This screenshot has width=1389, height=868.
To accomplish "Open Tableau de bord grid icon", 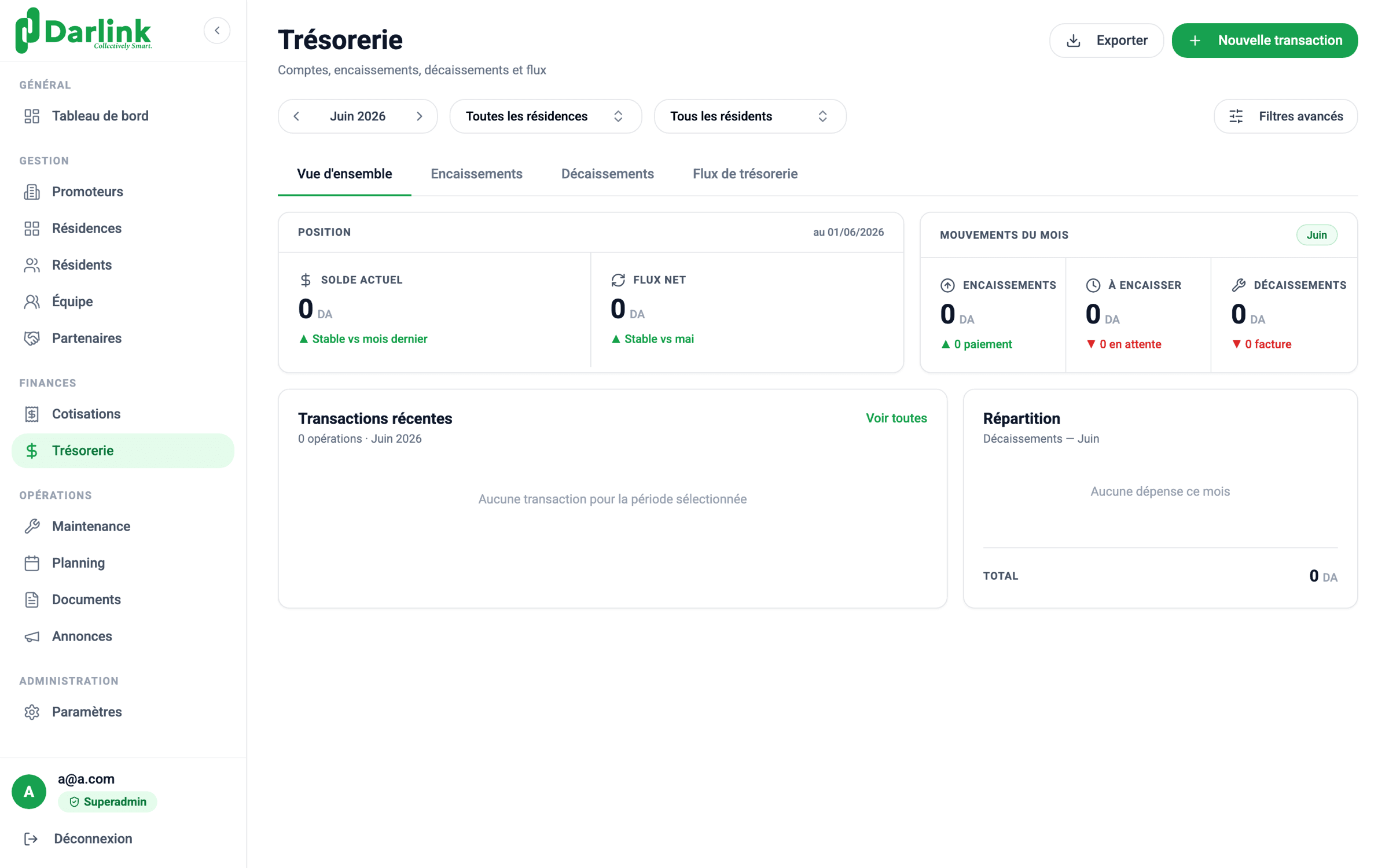I will coord(32,116).
